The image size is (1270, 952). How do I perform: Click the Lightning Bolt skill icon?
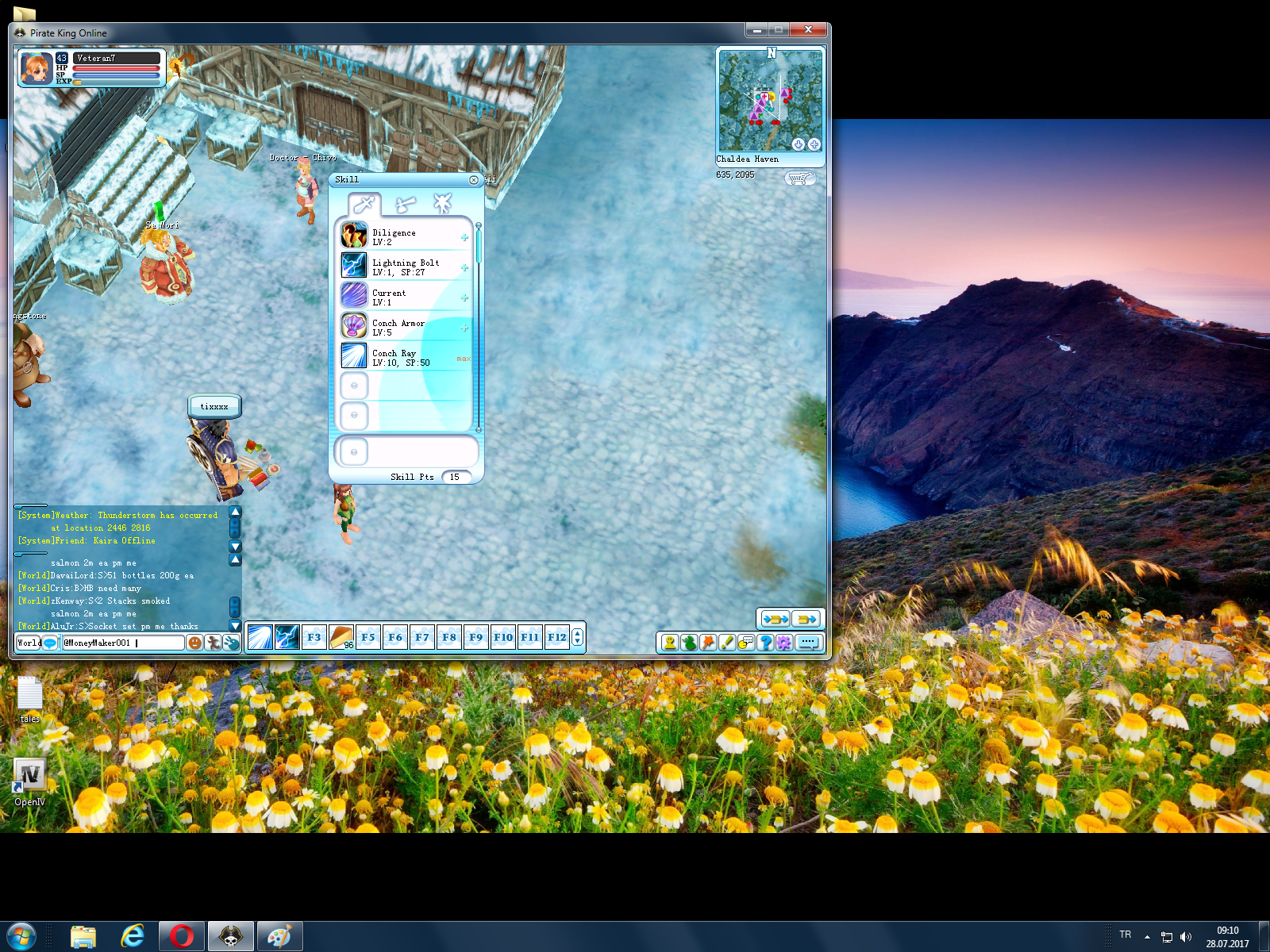click(x=354, y=266)
